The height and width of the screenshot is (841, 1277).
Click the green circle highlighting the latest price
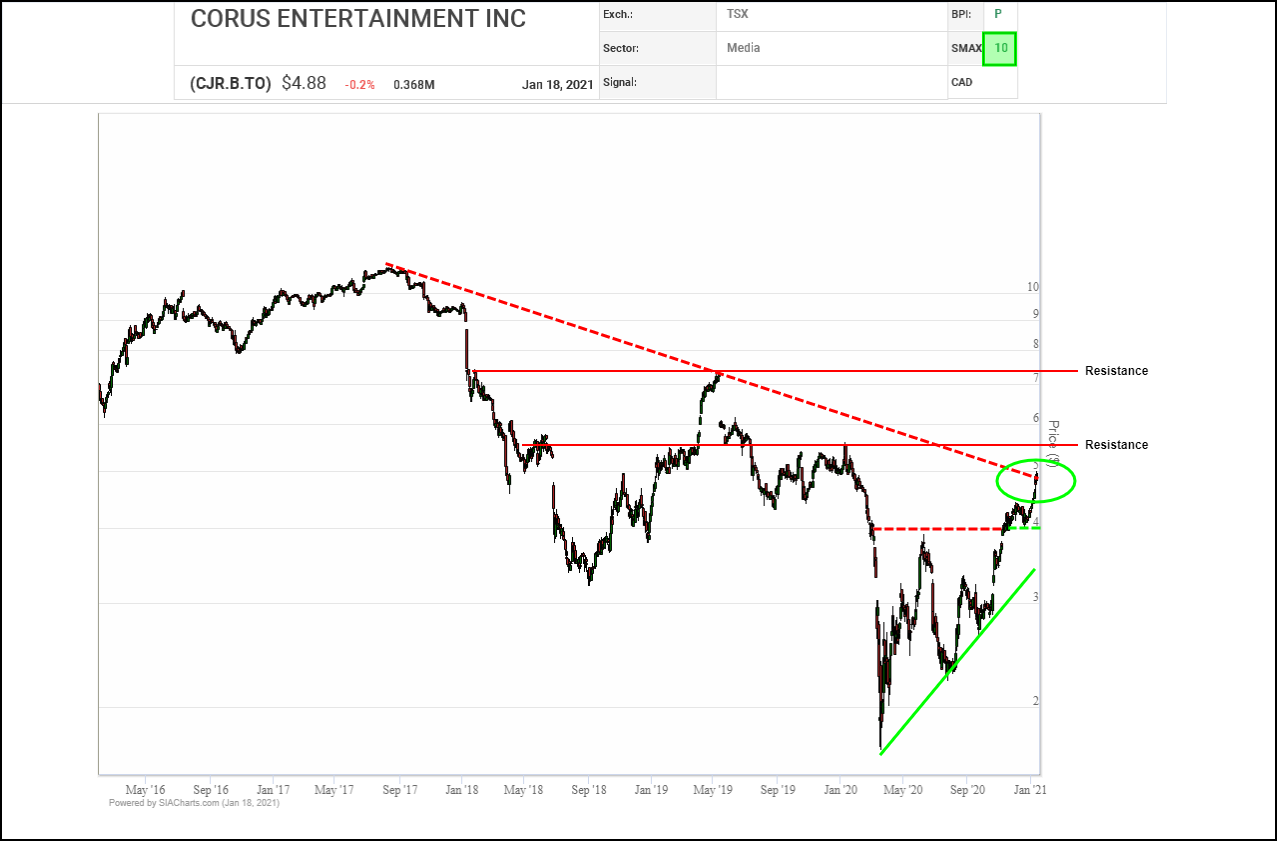pos(1036,481)
